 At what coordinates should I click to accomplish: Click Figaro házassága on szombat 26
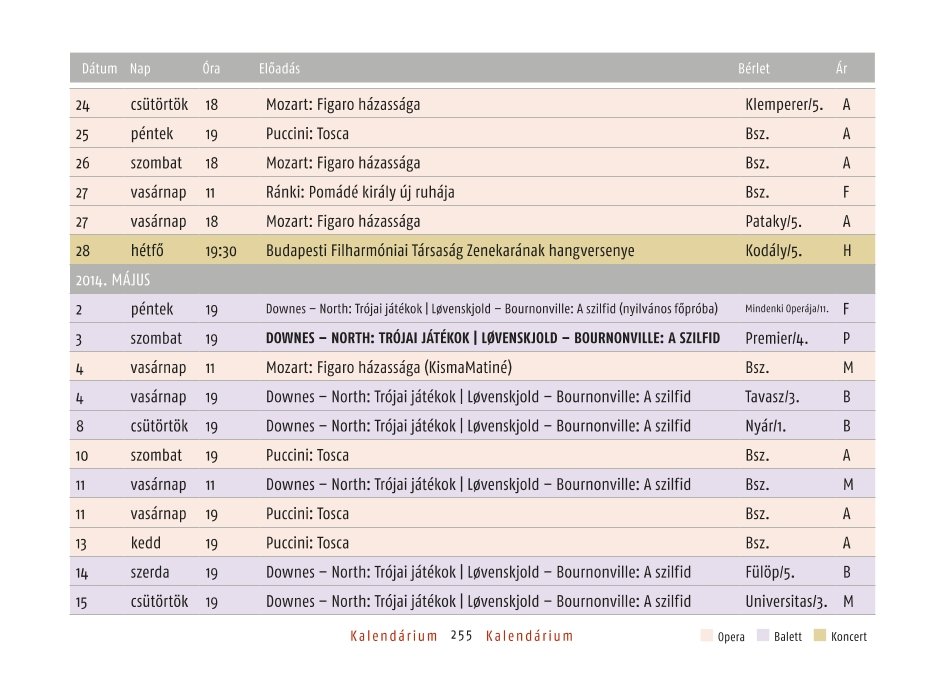(x=343, y=163)
